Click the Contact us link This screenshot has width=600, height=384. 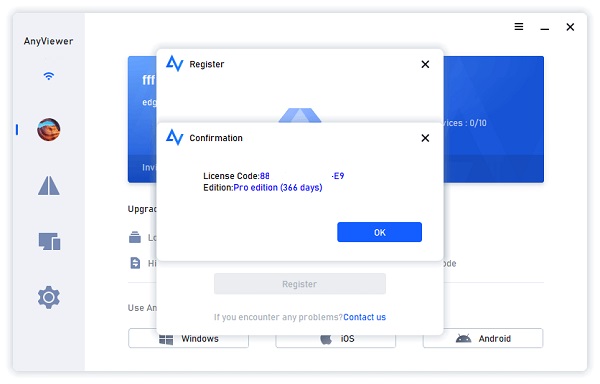pos(364,317)
